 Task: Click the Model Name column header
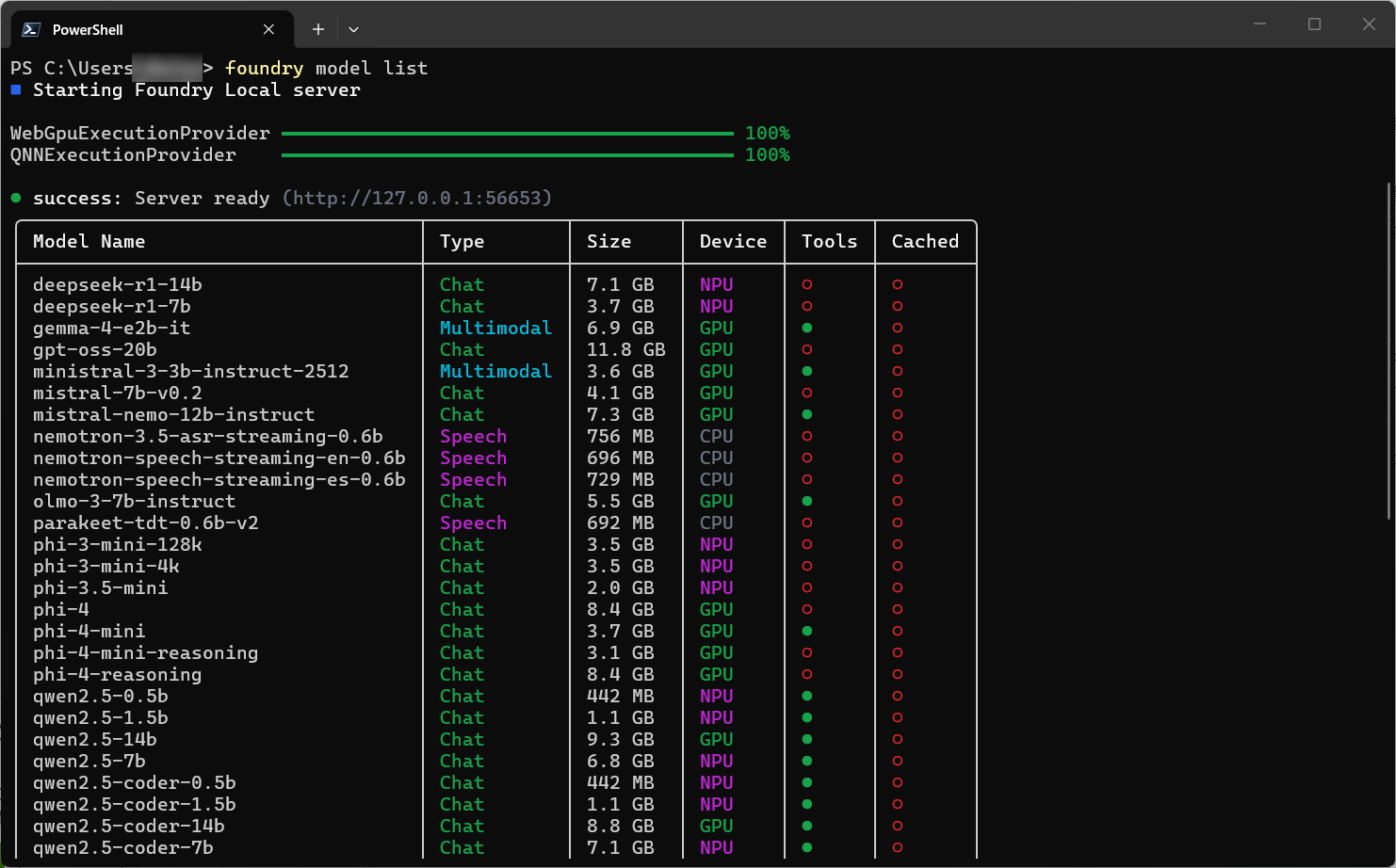(89, 241)
